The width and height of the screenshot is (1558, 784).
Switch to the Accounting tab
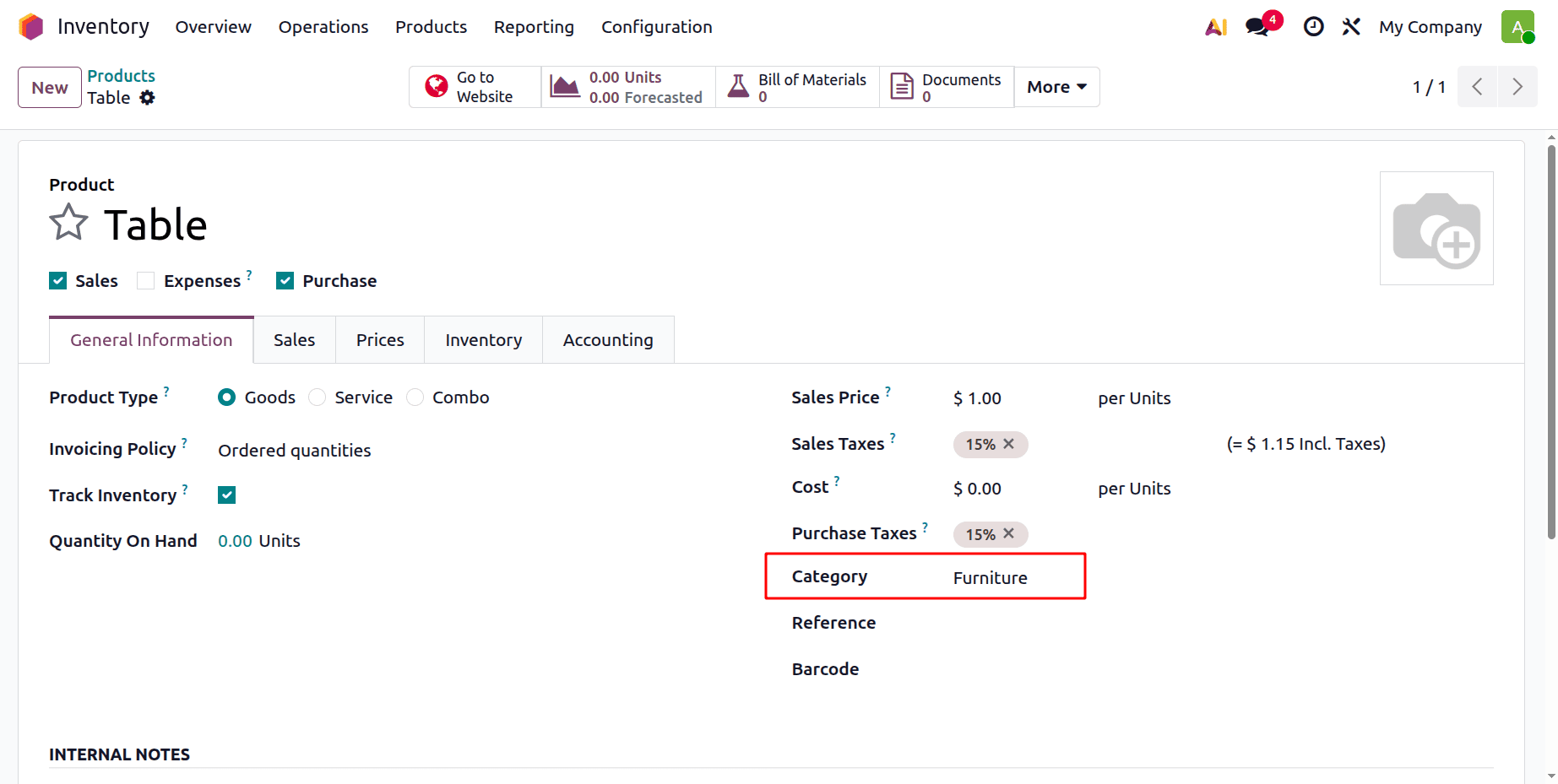pyautogui.click(x=608, y=340)
